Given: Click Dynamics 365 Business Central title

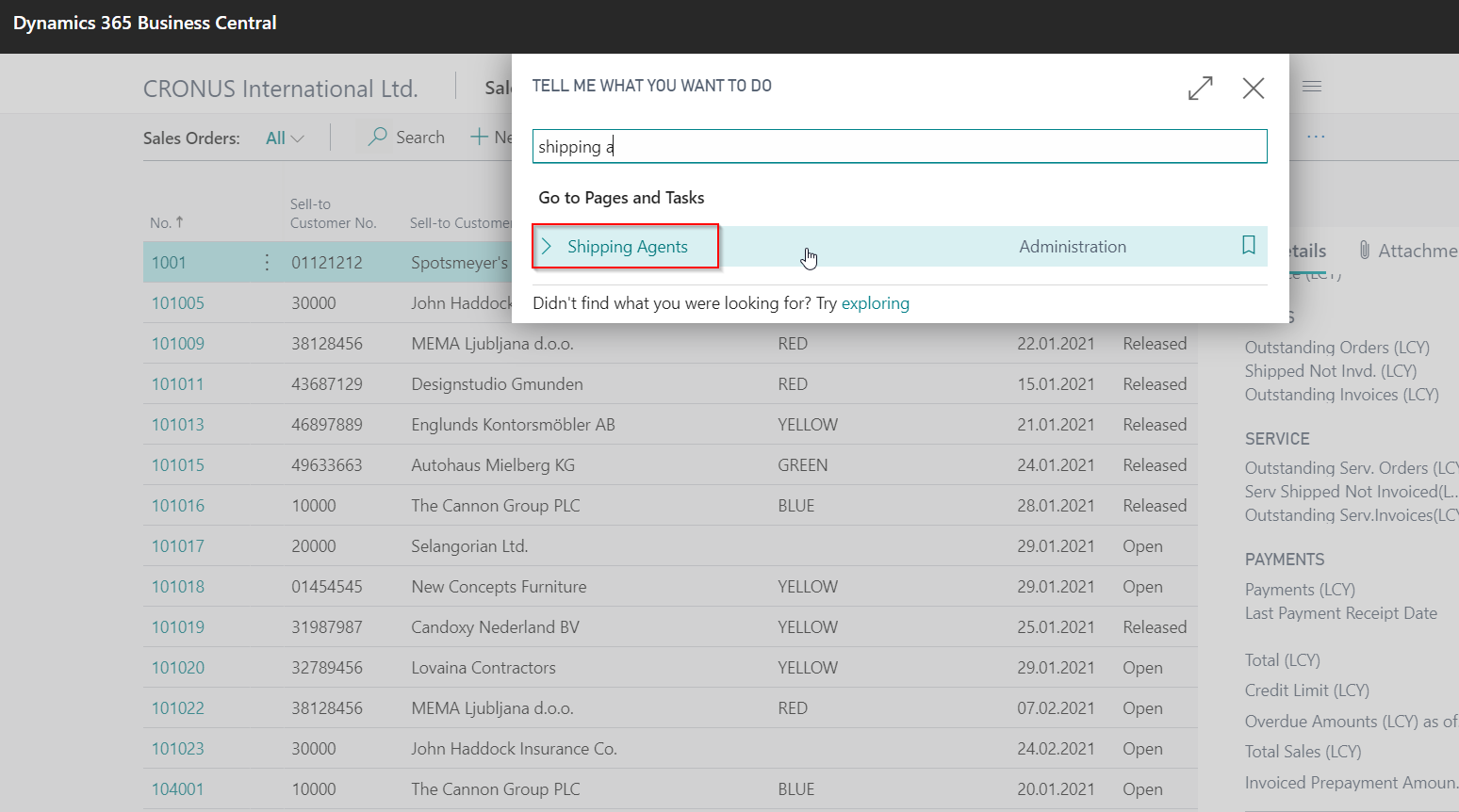Looking at the screenshot, I should click(x=145, y=23).
